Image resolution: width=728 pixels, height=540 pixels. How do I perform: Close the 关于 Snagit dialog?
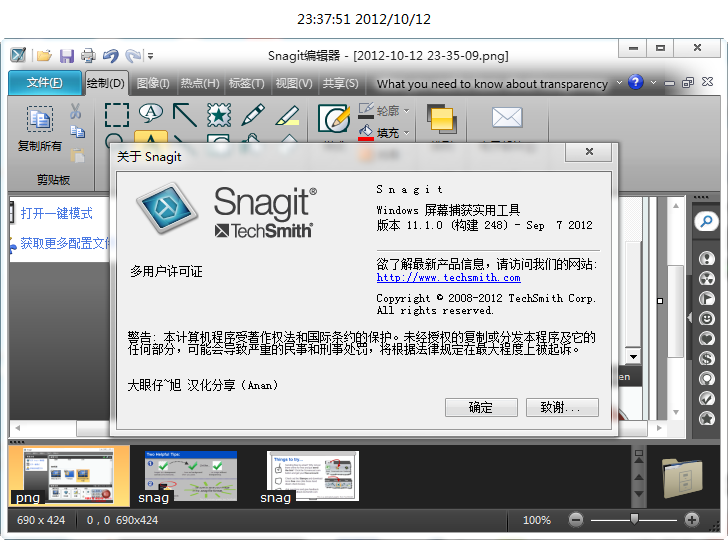click(589, 151)
